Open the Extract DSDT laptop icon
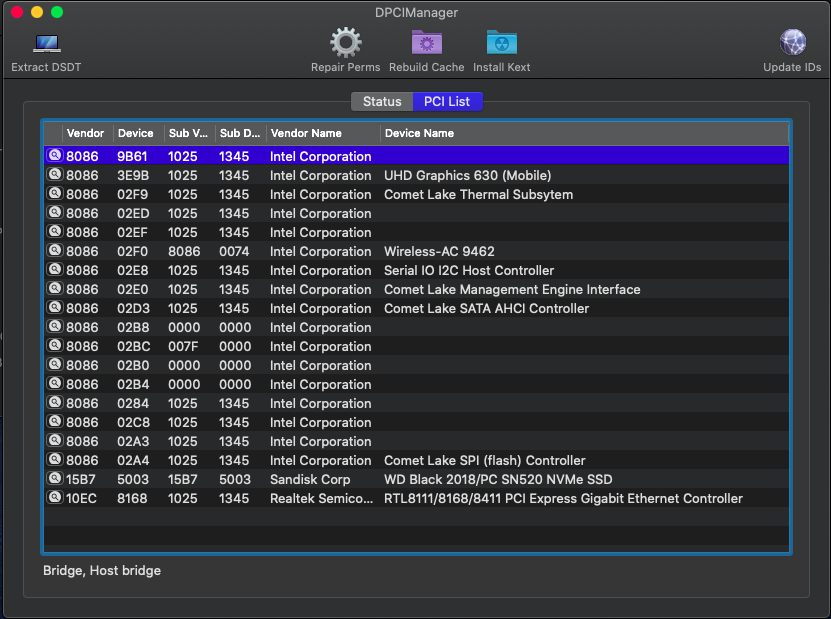The width and height of the screenshot is (831, 619). click(x=47, y=43)
